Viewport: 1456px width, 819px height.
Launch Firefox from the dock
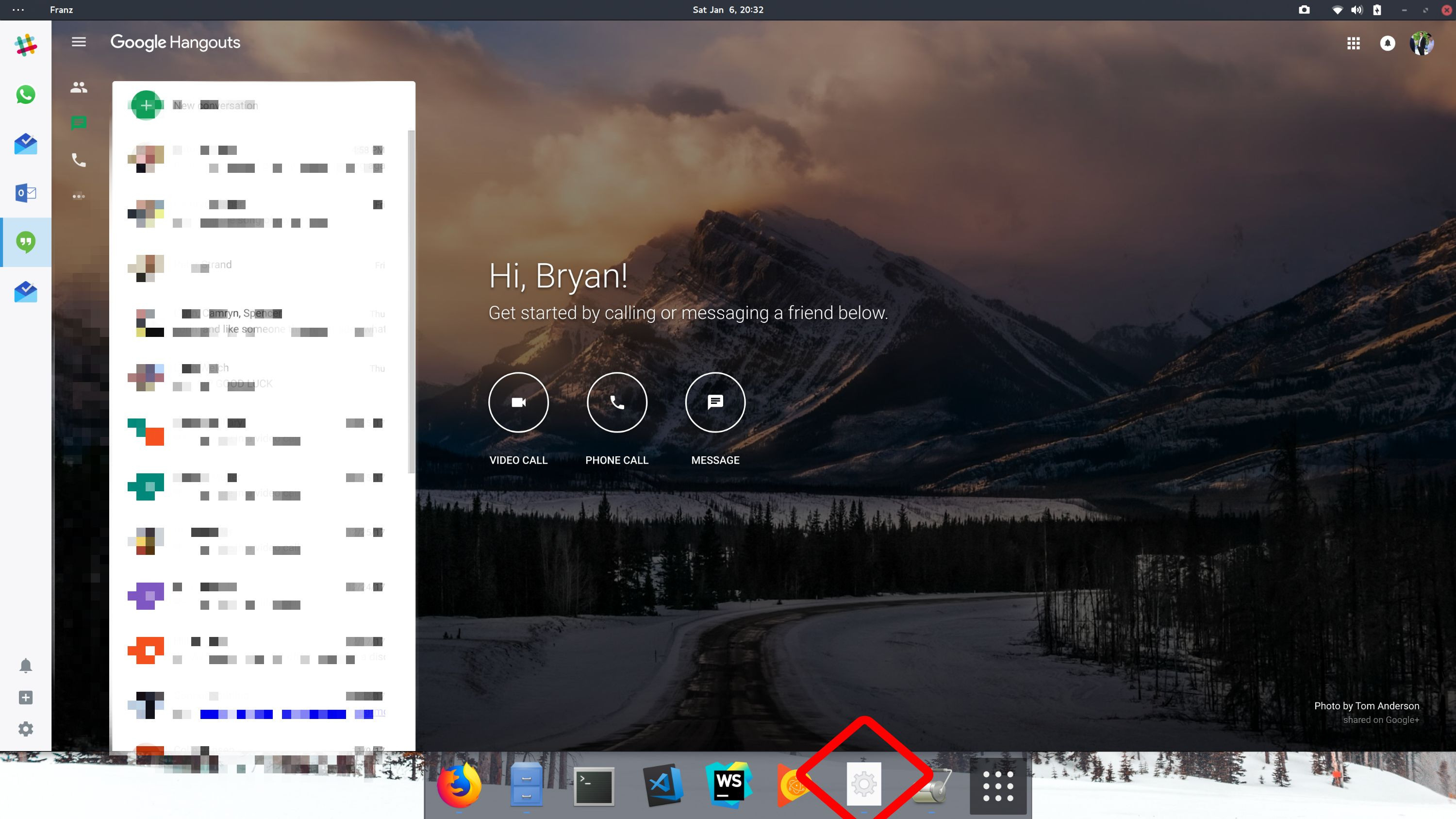460,785
